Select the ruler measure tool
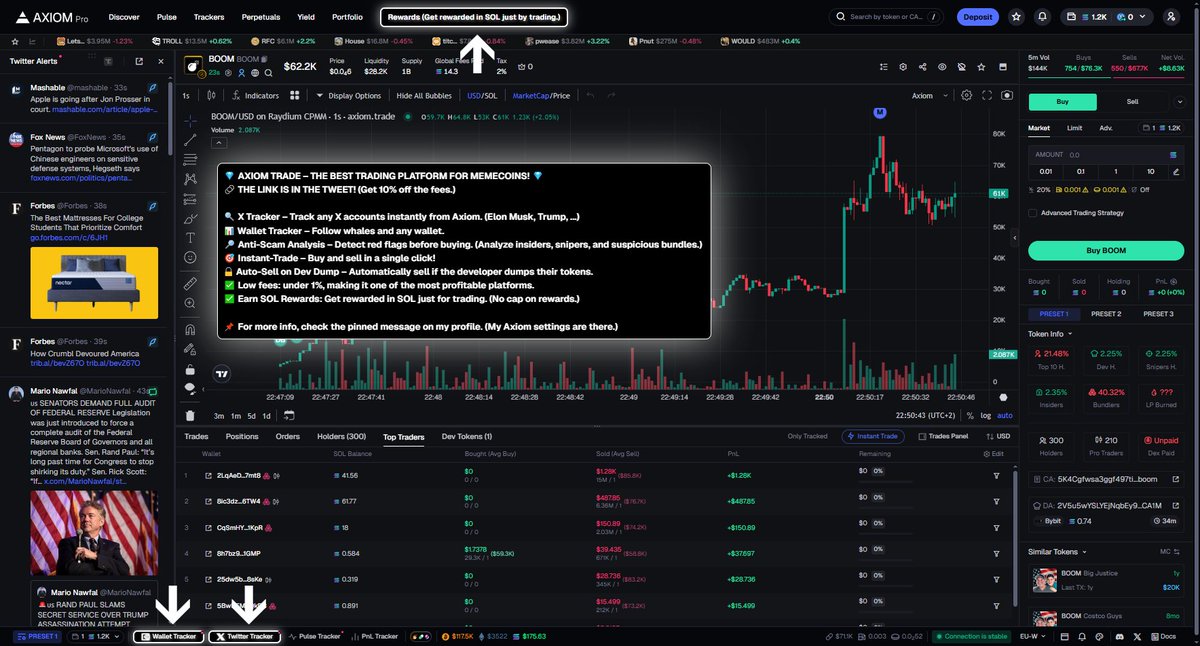 coord(190,285)
